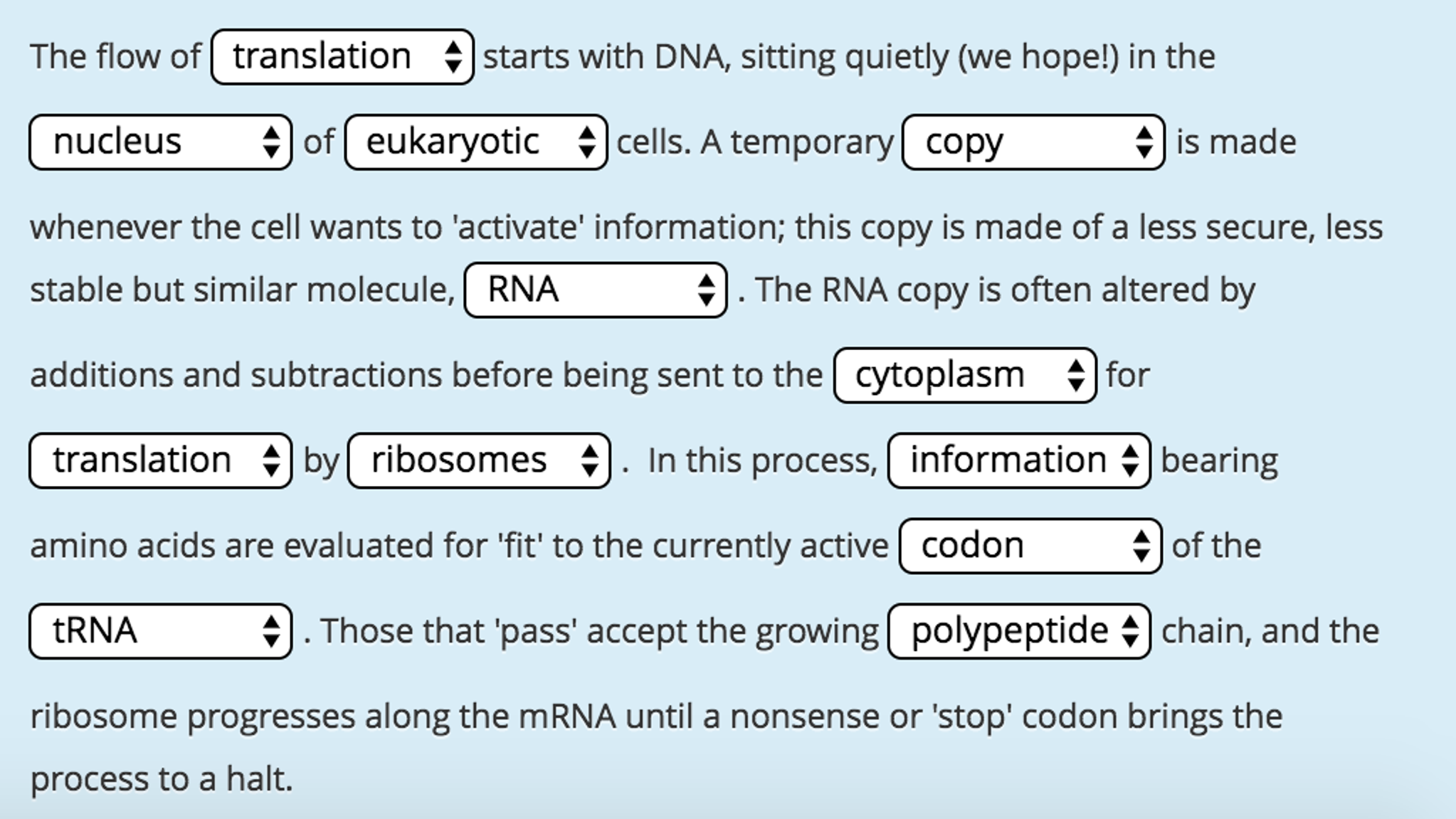This screenshot has width=1456, height=819.
Task: Open the 'nucleus' dropdown
Action: (x=161, y=142)
